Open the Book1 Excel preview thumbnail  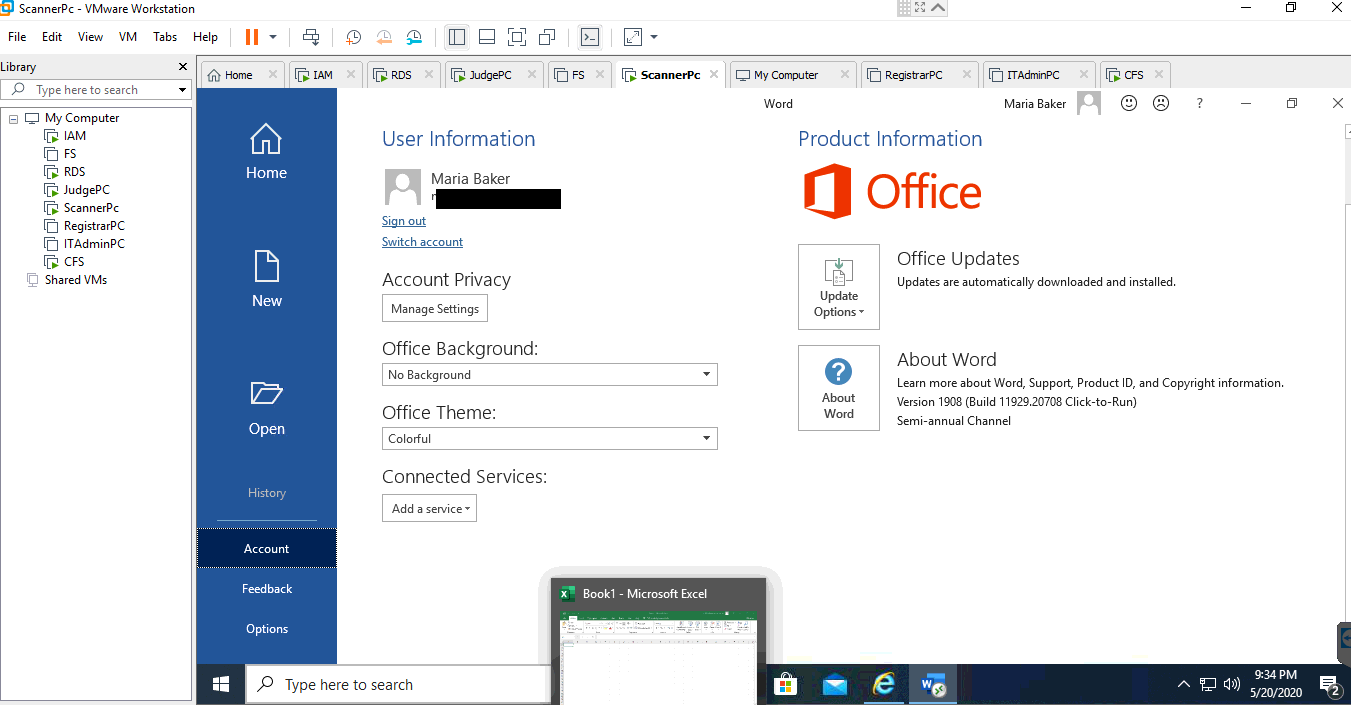tap(660, 640)
